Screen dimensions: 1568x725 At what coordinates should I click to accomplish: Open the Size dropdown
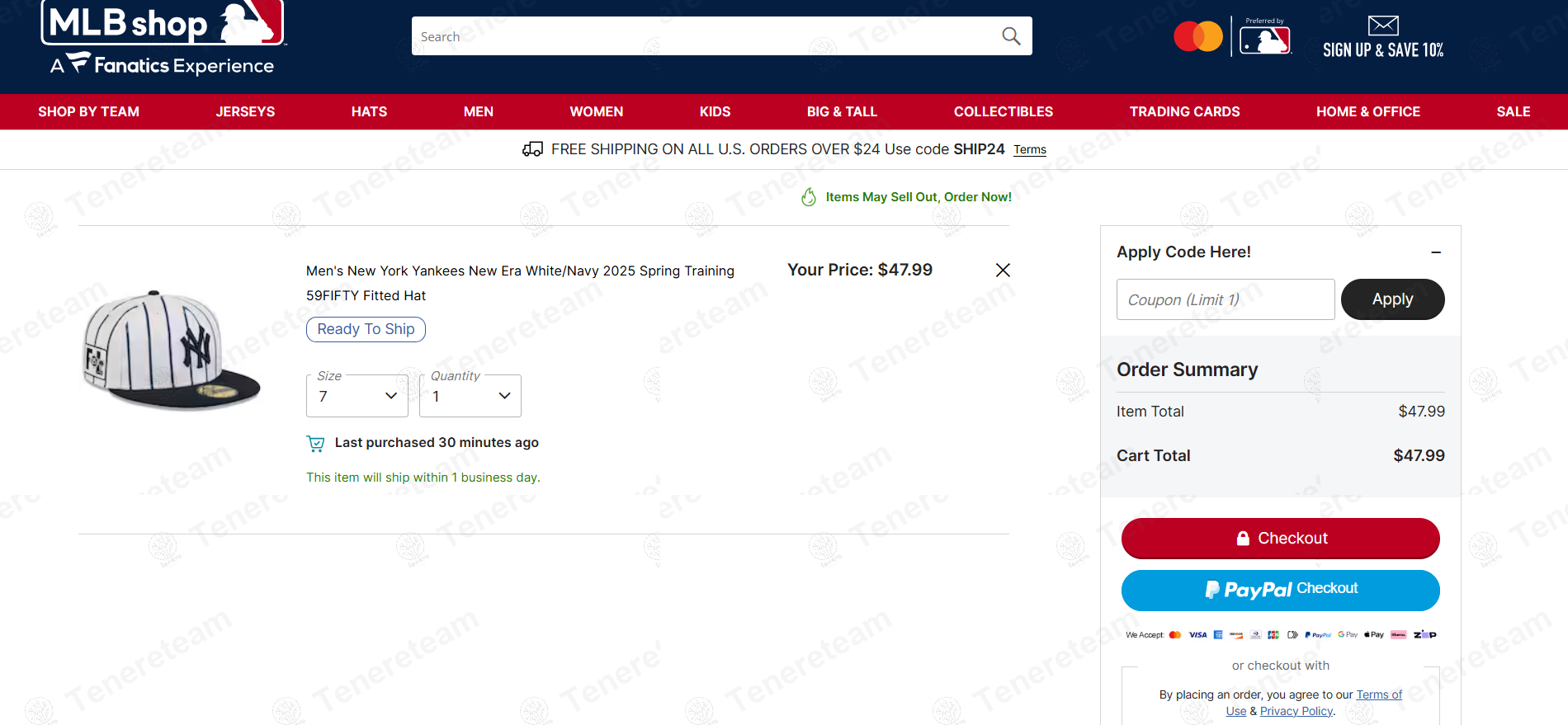coord(357,396)
